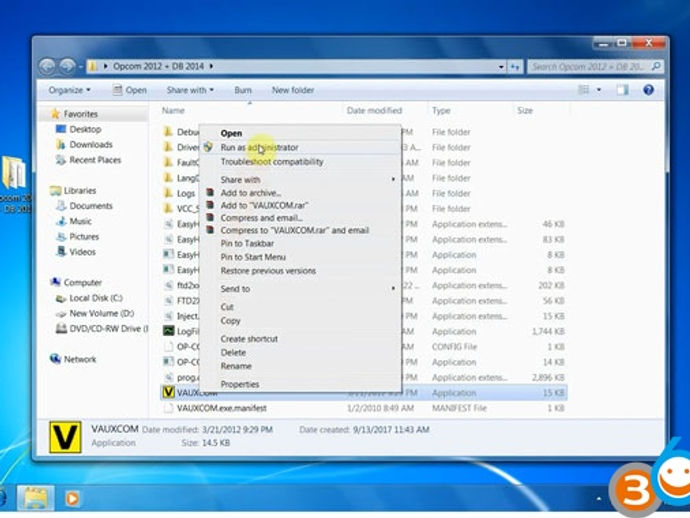The height and width of the screenshot is (518, 690).
Task: Click the VAUXCOM yellow V application icon
Action: (168, 393)
